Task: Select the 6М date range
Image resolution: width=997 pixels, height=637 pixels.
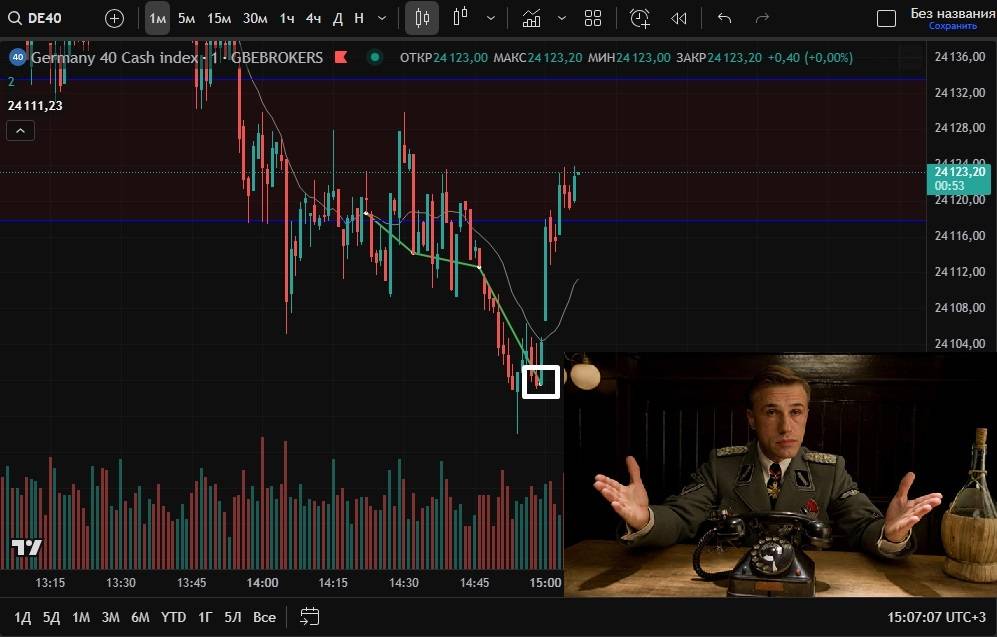Action: pos(141,617)
